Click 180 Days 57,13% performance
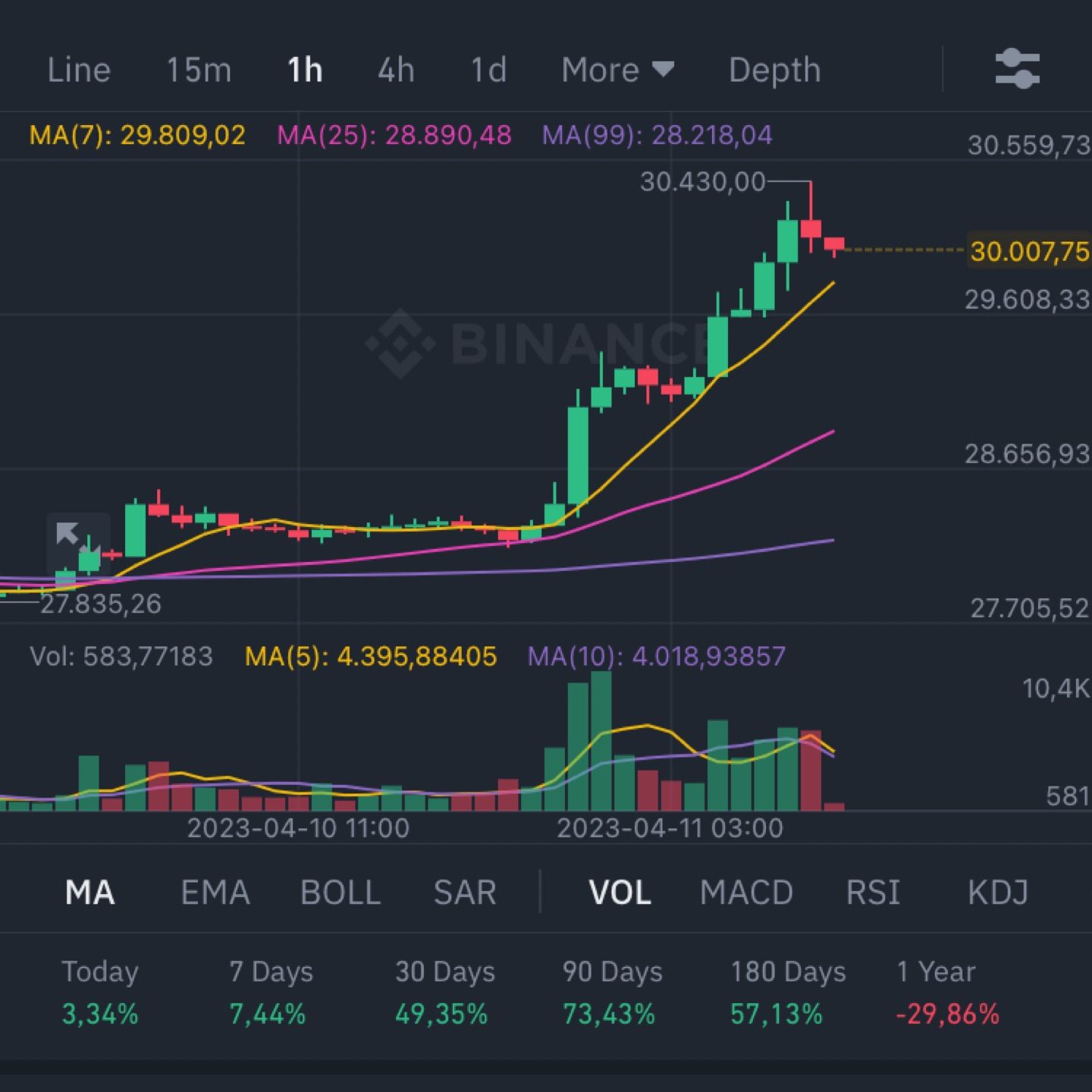 click(787, 992)
